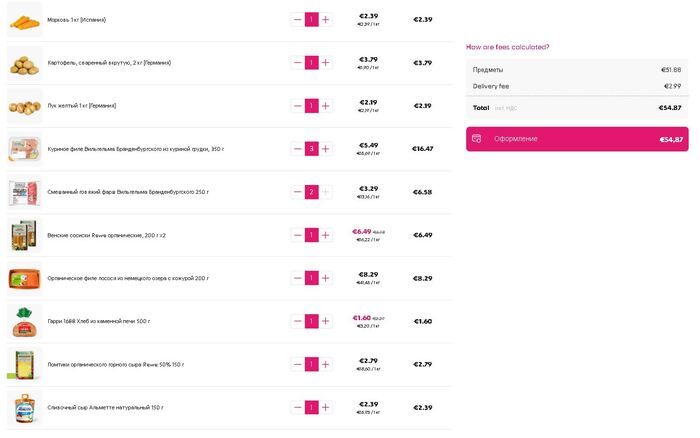Decrease chicken fillet quantity from 3
The width and height of the screenshot is (700, 438).
(297, 149)
